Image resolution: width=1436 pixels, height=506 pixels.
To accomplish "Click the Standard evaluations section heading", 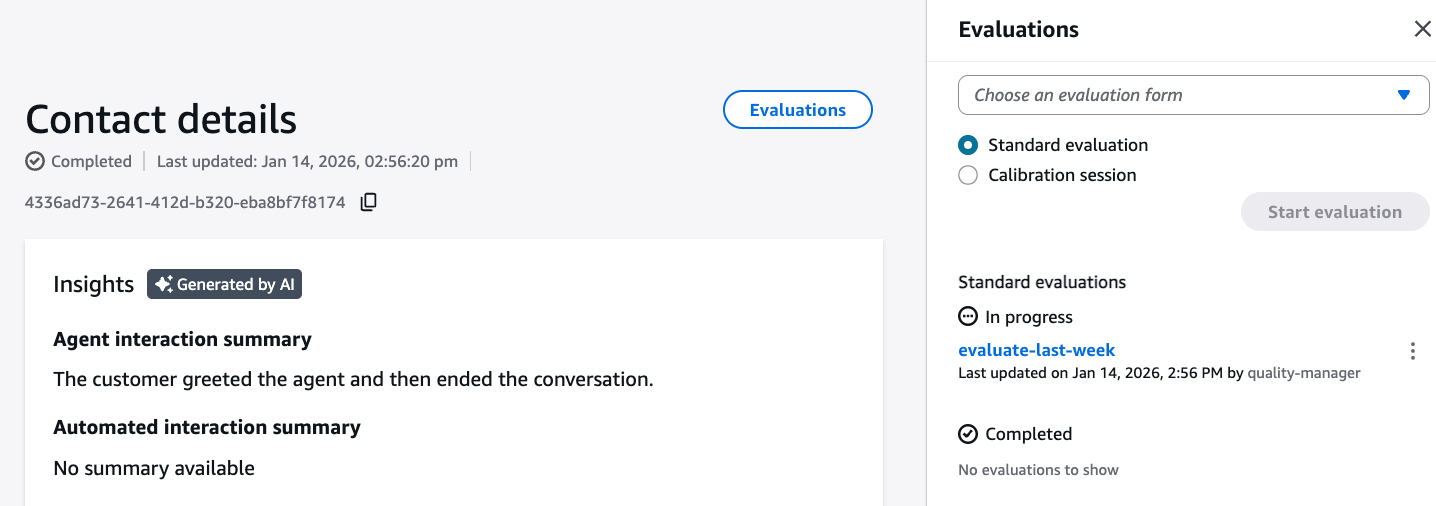I will [1042, 282].
